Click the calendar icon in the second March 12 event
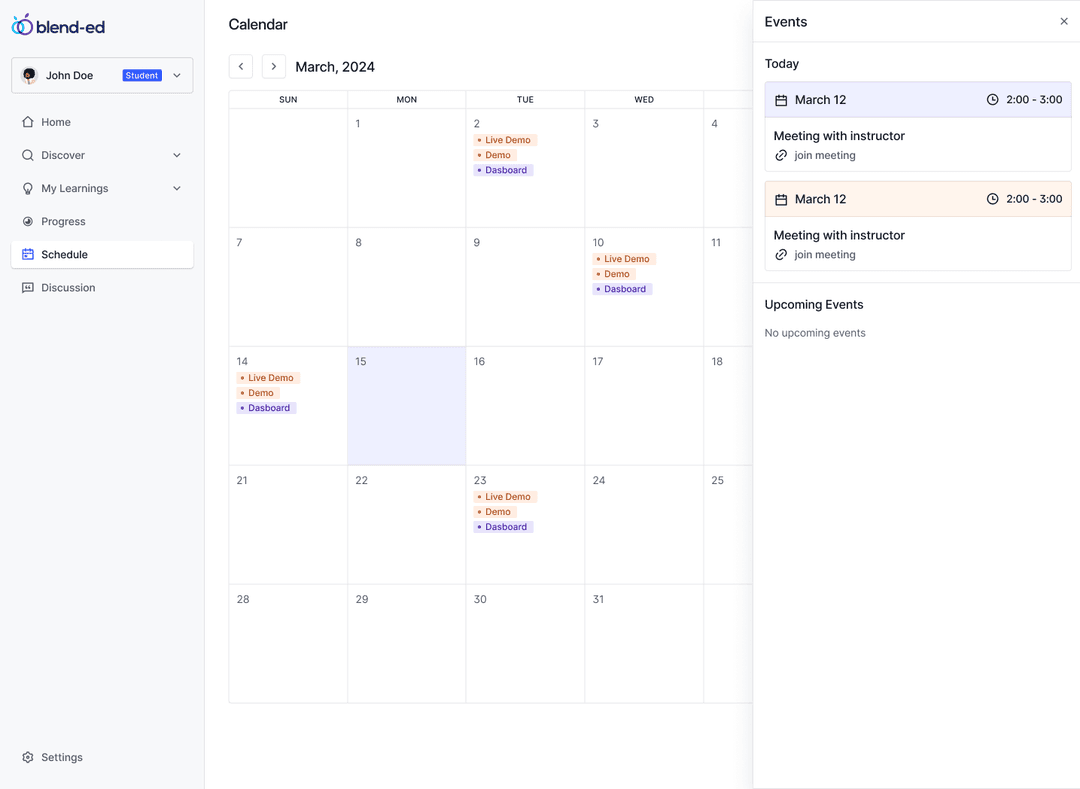This screenshot has width=1080, height=789. click(x=781, y=199)
